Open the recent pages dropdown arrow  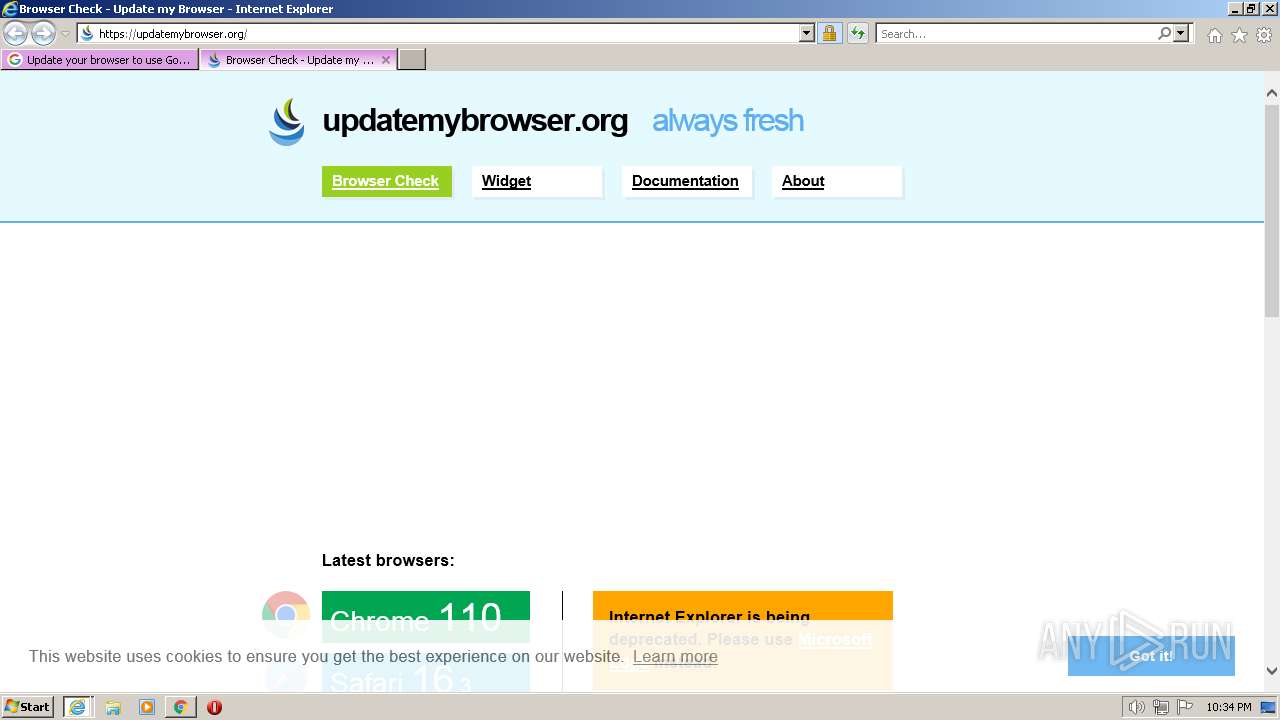point(66,34)
